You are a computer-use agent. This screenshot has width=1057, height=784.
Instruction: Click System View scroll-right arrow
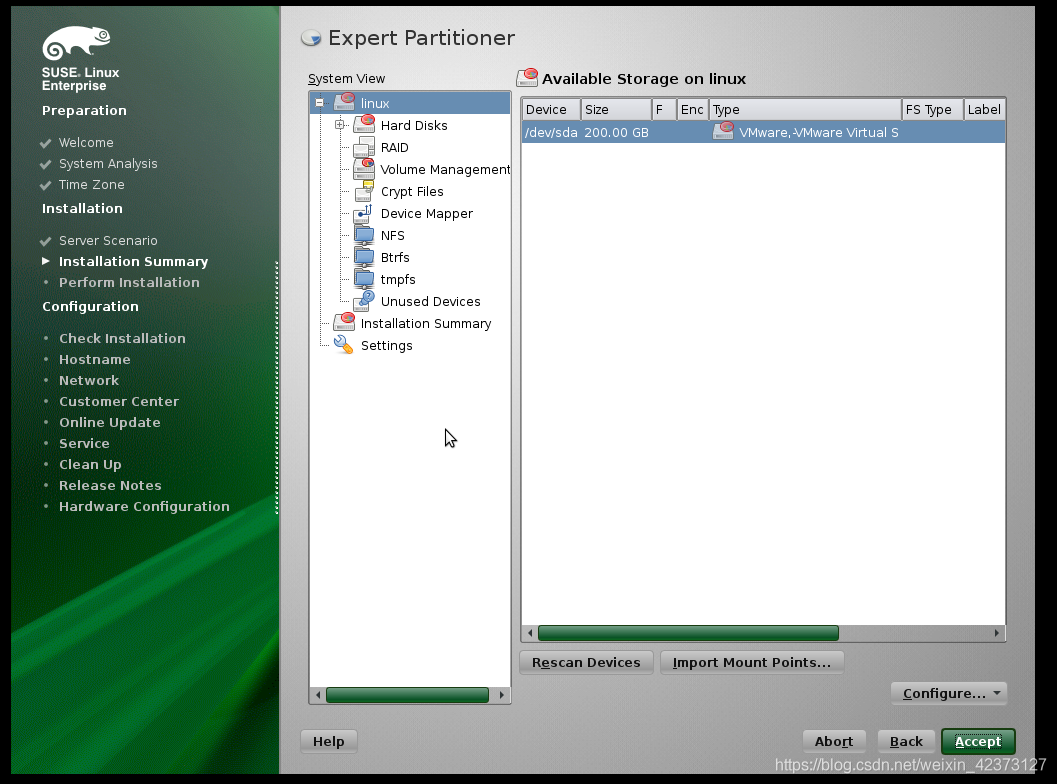pos(502,694)
